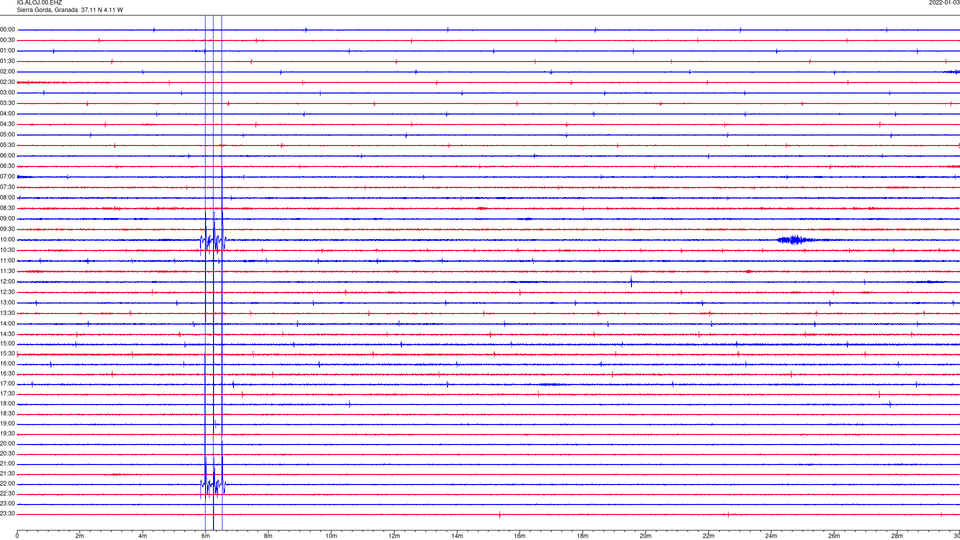Screen dimensions: 960x540
Task: Select the 14:30 time label
Action: [8, 334]
